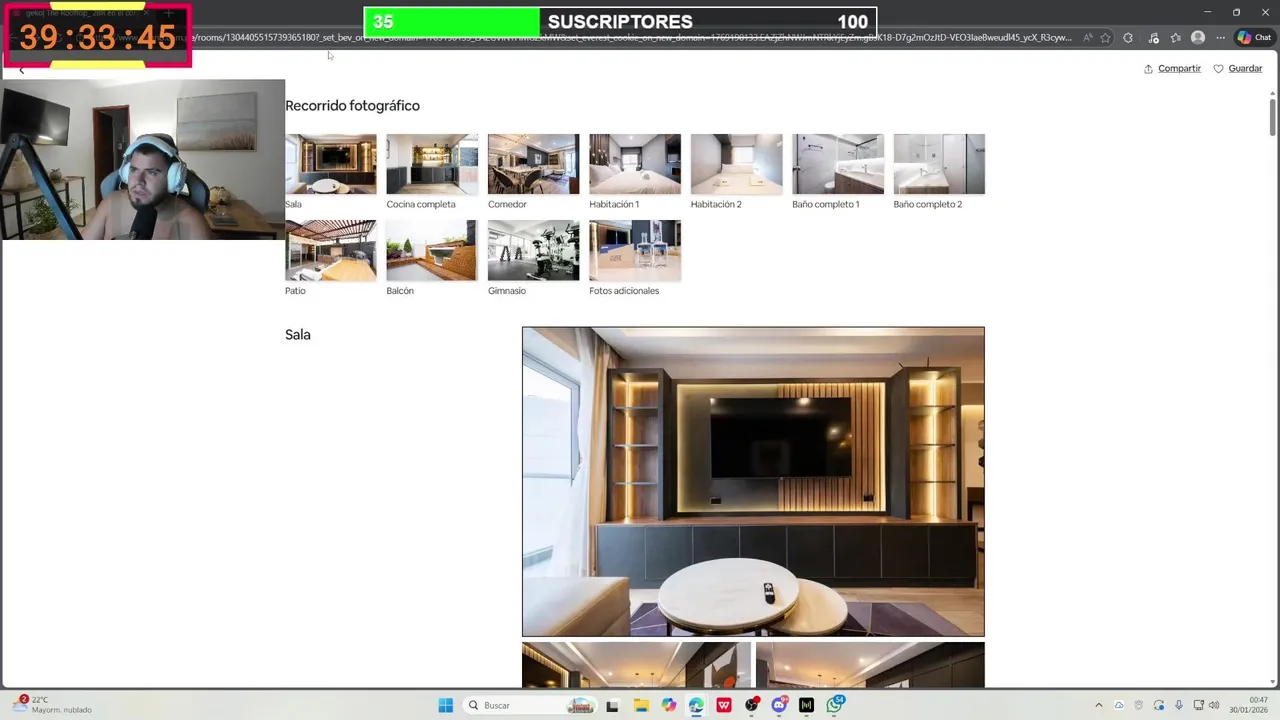Open the black M app on taskbar
The image size is (1280, 720).
(806, 705)
